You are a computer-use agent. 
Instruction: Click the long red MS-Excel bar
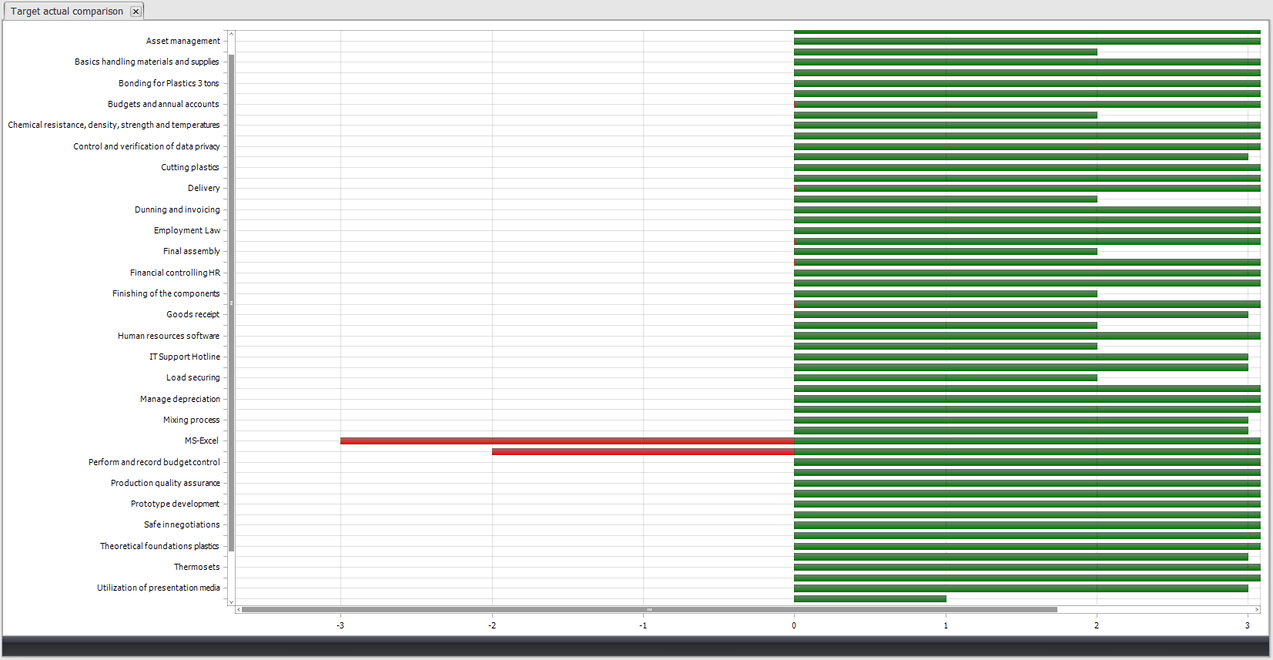pos(566,441)
